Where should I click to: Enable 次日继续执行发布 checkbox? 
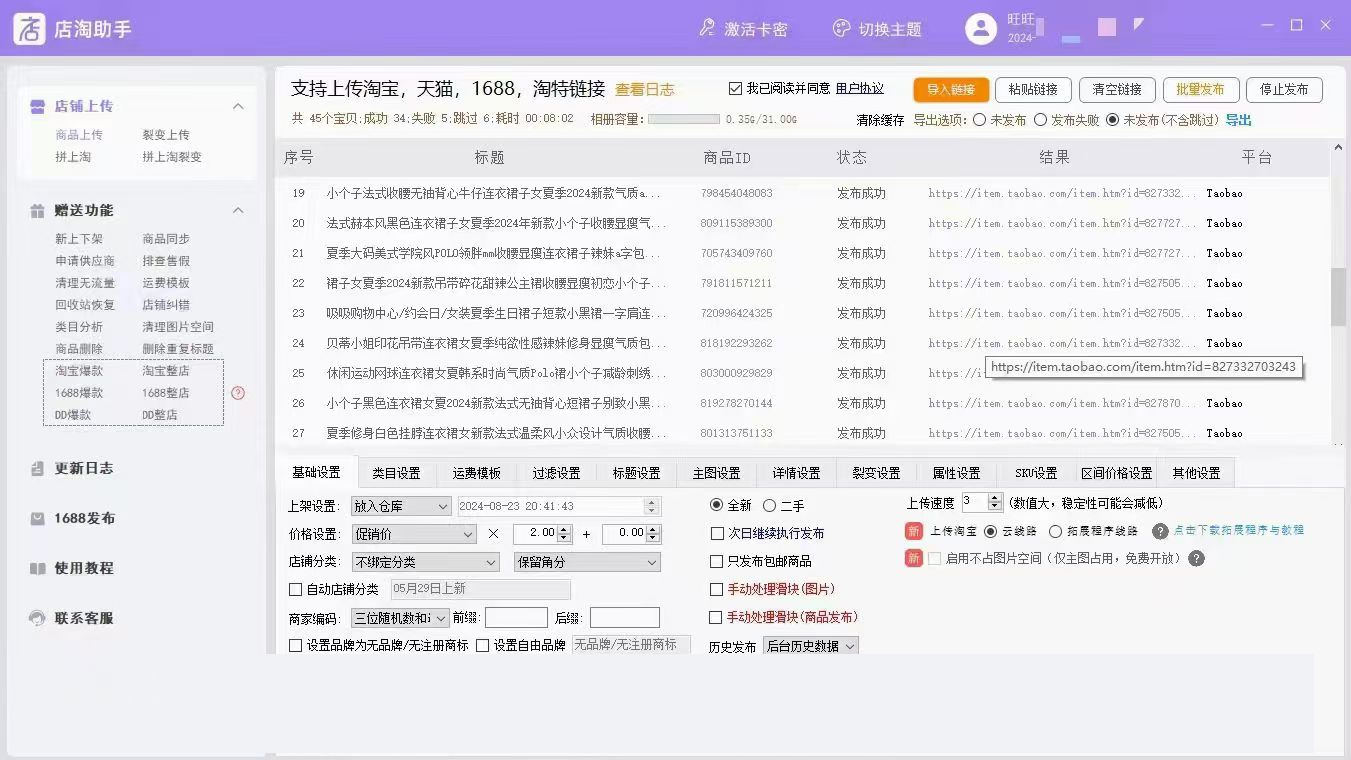pos(717,533)
